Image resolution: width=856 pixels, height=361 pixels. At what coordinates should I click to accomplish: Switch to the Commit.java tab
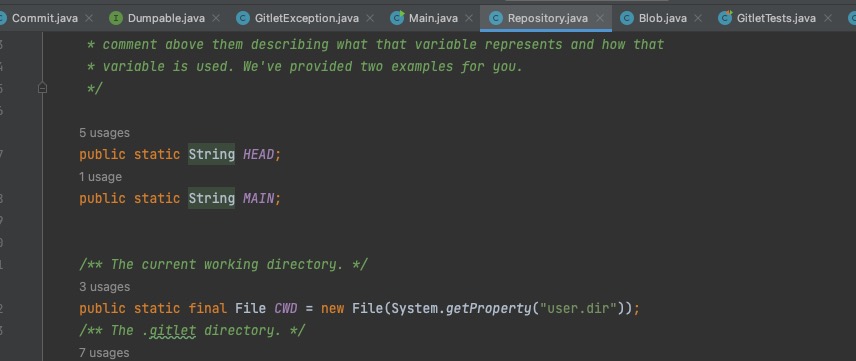(x=45, y=19)
